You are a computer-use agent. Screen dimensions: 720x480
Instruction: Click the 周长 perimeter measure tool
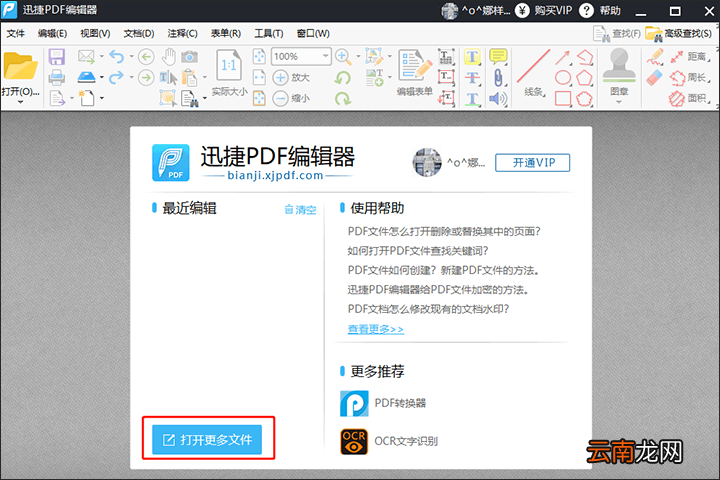coord(691,78)
